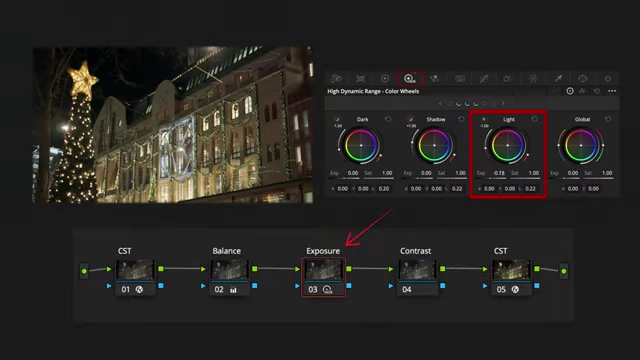Select the last bank dot indicator
Image resolution: width=640 pixels, height=360 pixels.
click(493, 104)
